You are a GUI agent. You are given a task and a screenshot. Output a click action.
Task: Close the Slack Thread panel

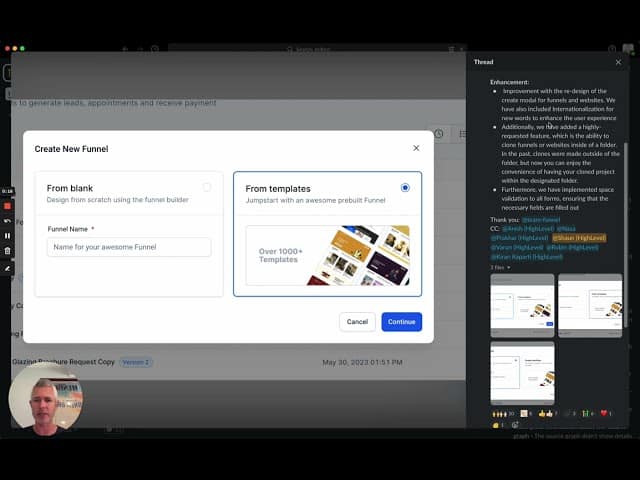point(618,62)
